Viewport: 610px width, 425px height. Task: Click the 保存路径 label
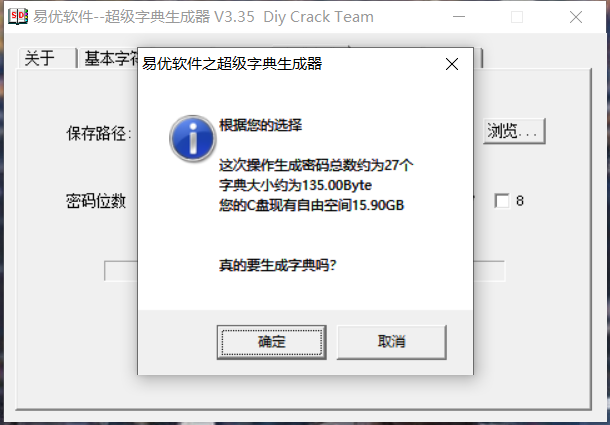click(98, 134)
